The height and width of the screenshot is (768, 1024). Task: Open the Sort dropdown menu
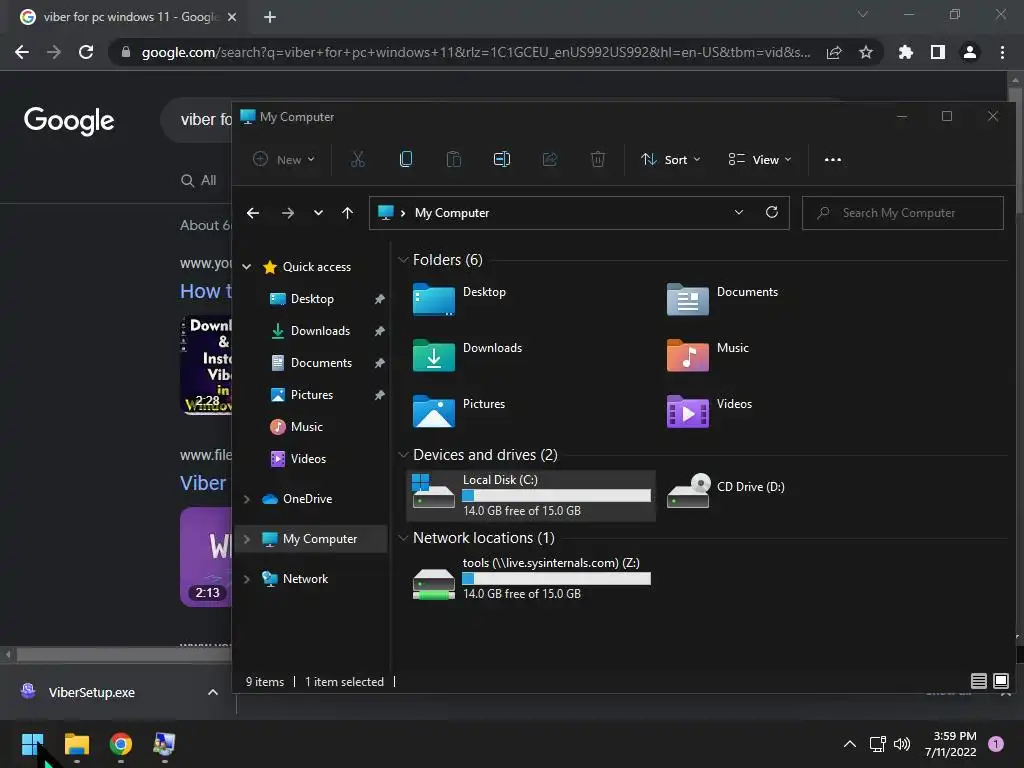tap(671, 159)
